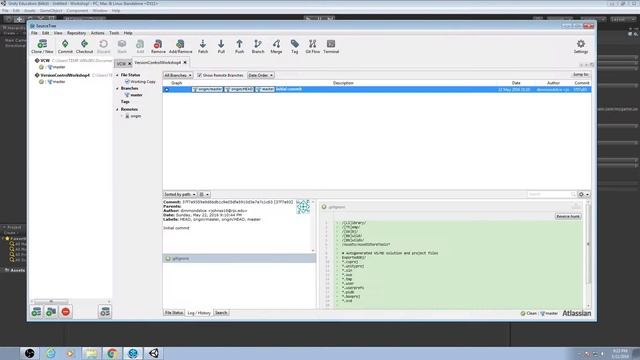640x360 pixels.
Task: Open the Repository menu
Action: click(x=76, y=33)
